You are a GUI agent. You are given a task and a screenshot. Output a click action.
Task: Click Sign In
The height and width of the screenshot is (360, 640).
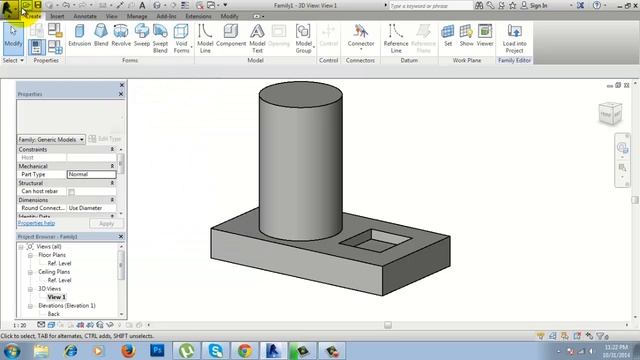(539, 6)
